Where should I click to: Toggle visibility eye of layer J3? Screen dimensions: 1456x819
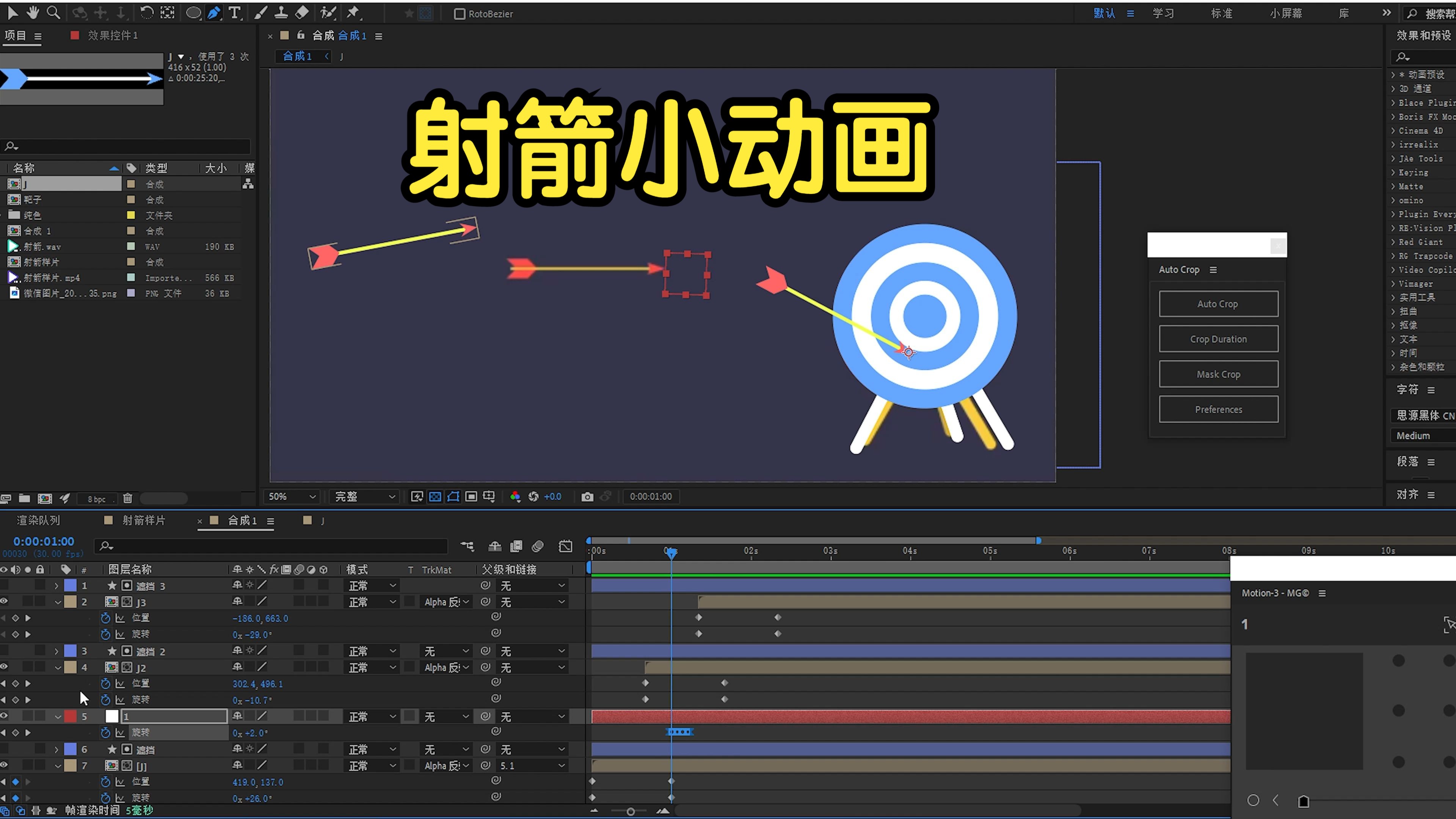pyautogui.click(x=4, y=601)
